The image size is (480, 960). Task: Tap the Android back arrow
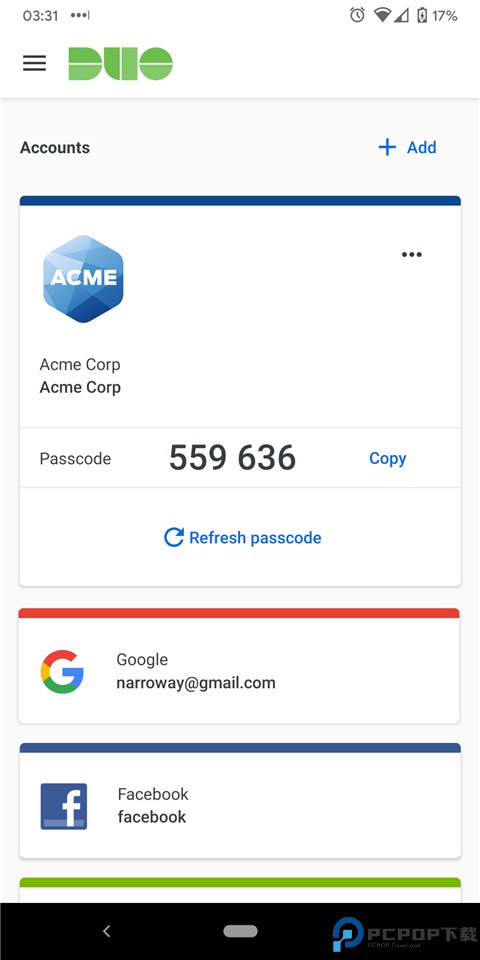pyautogui.click(x=107, y=931)
